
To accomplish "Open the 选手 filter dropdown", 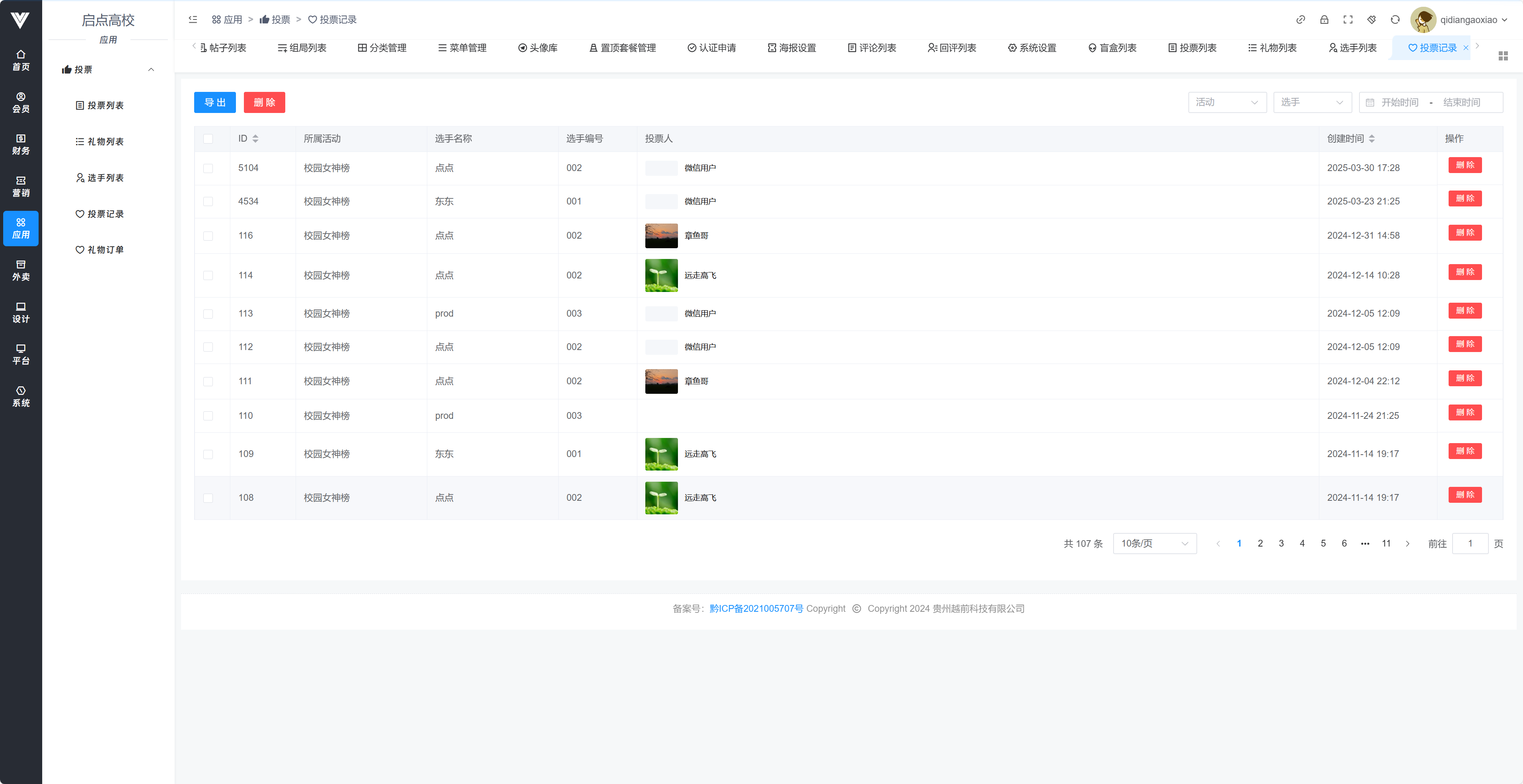I will 1312,102.
